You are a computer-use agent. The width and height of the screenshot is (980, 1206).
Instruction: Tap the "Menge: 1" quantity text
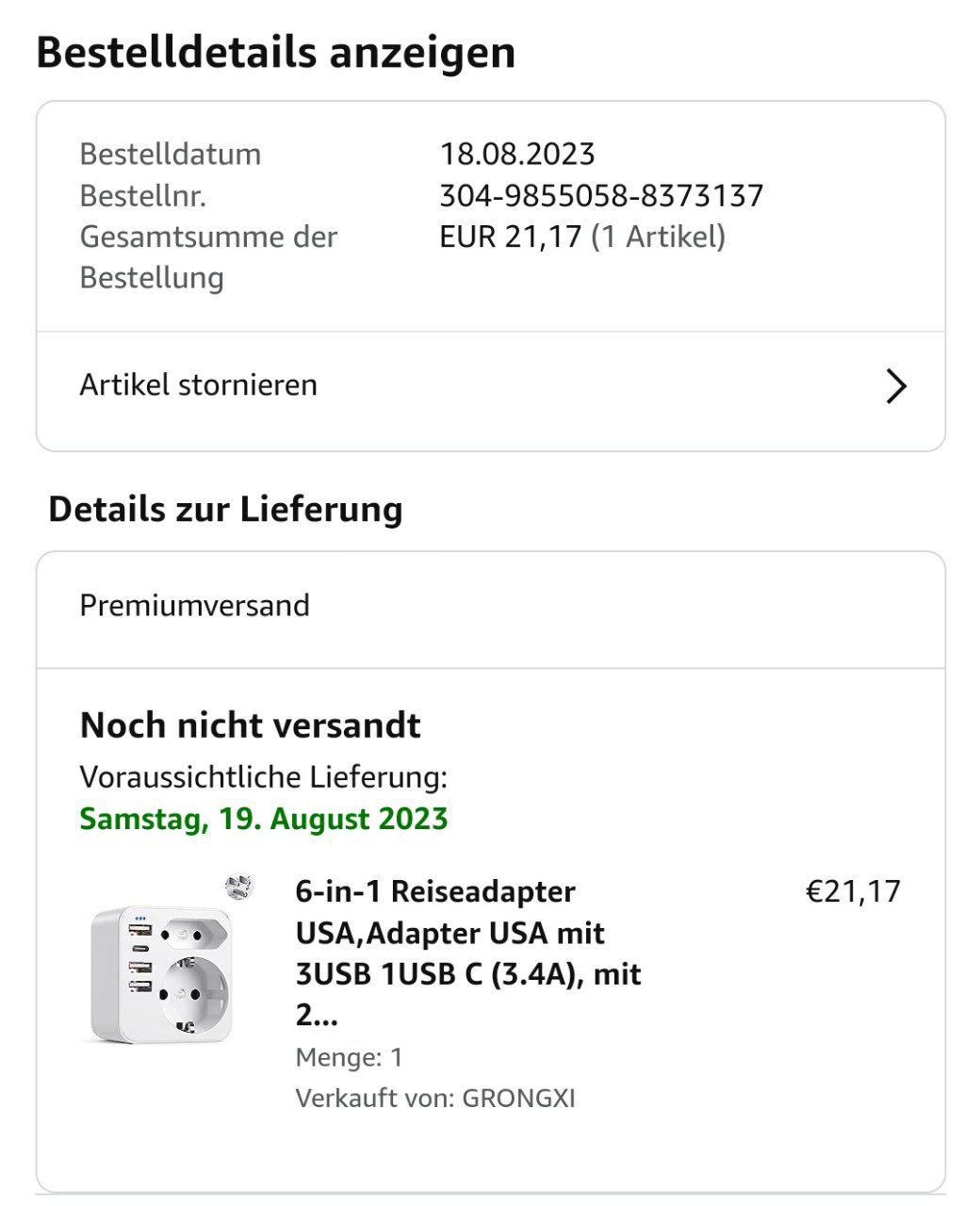(x=349, y=1057)
